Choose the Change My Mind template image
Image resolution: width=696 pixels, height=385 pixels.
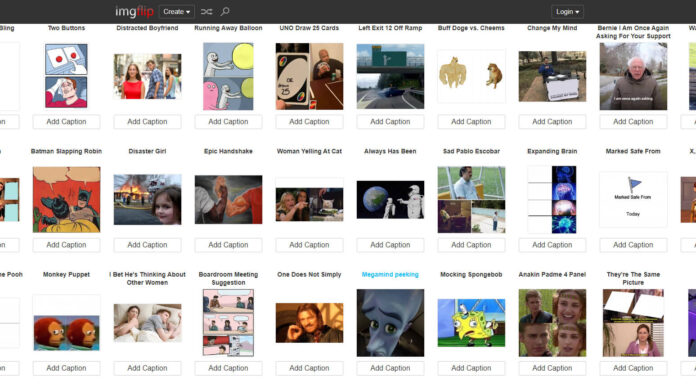point(552,76)
